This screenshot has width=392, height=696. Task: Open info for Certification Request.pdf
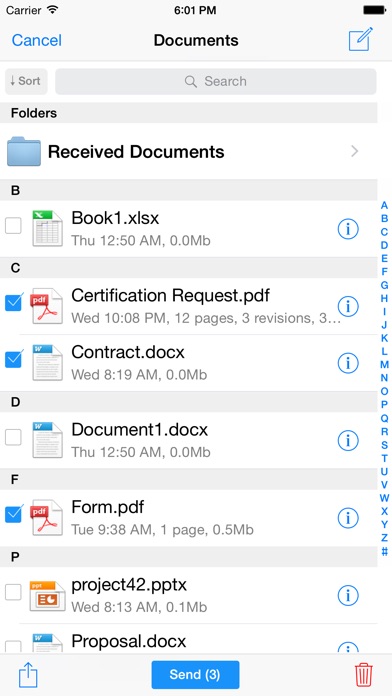[348, 306]
